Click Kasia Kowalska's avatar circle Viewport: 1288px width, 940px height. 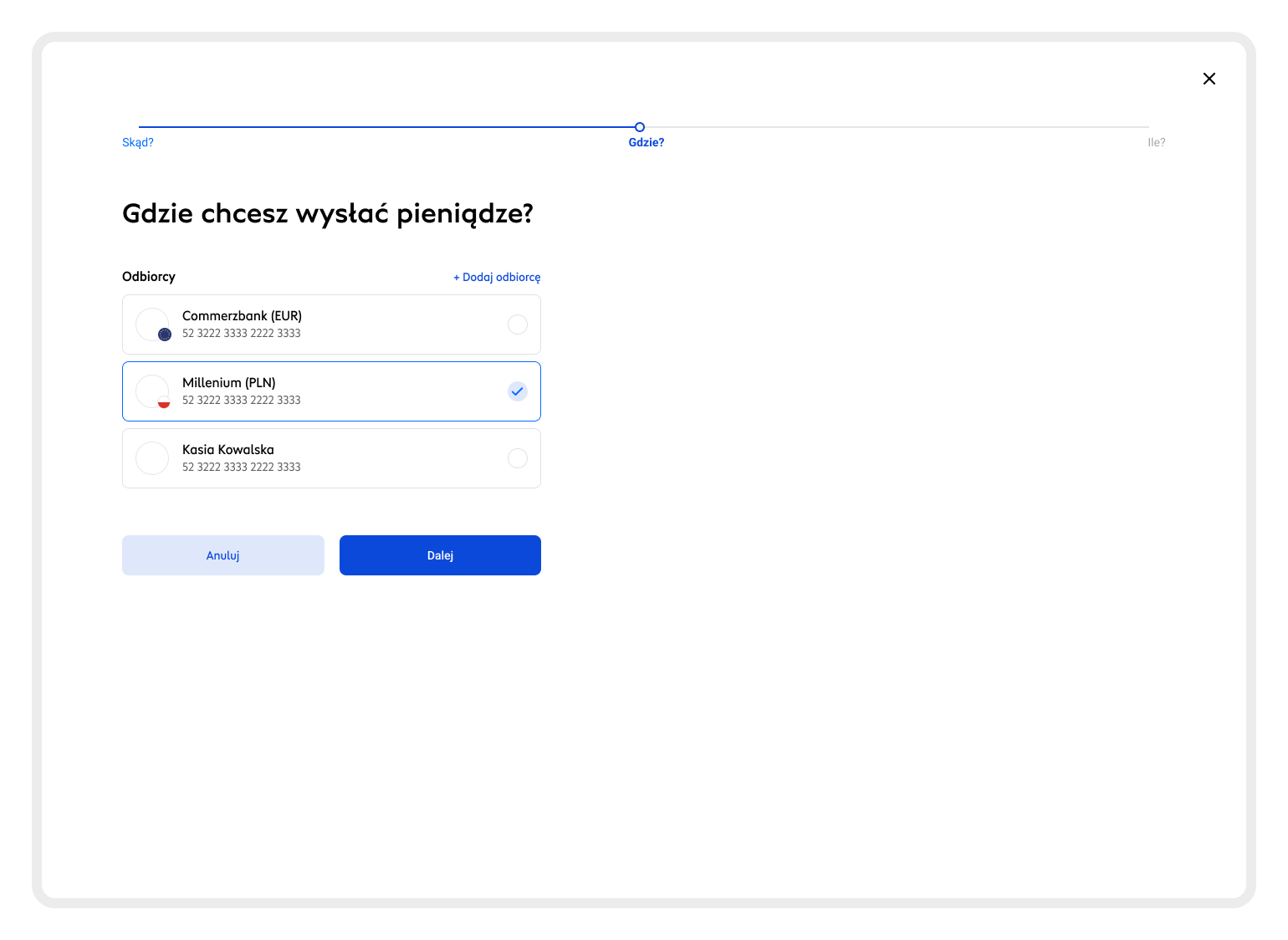pos(152,458)
